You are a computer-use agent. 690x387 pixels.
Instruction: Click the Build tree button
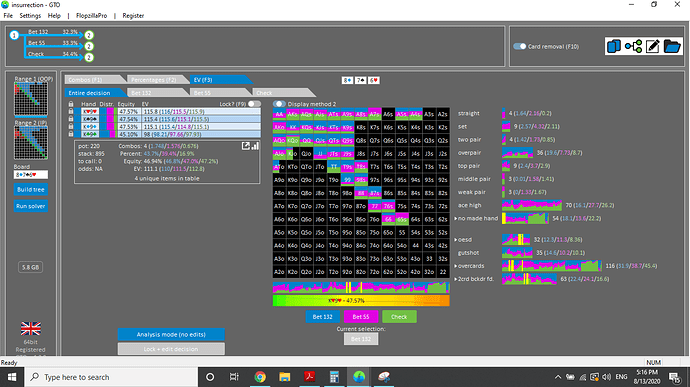click(x=31, y=189)
